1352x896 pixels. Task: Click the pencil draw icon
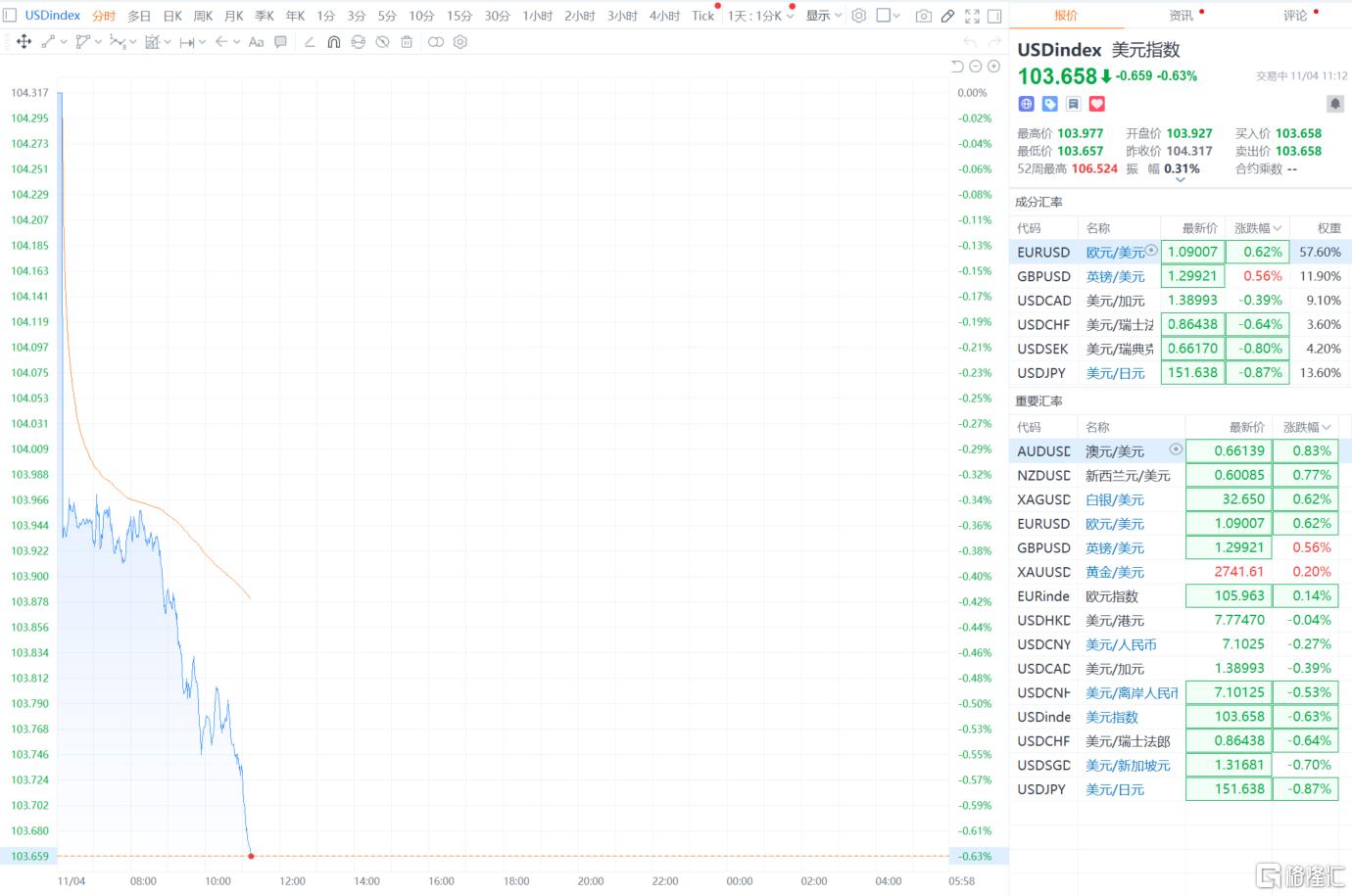coord(947,16)
